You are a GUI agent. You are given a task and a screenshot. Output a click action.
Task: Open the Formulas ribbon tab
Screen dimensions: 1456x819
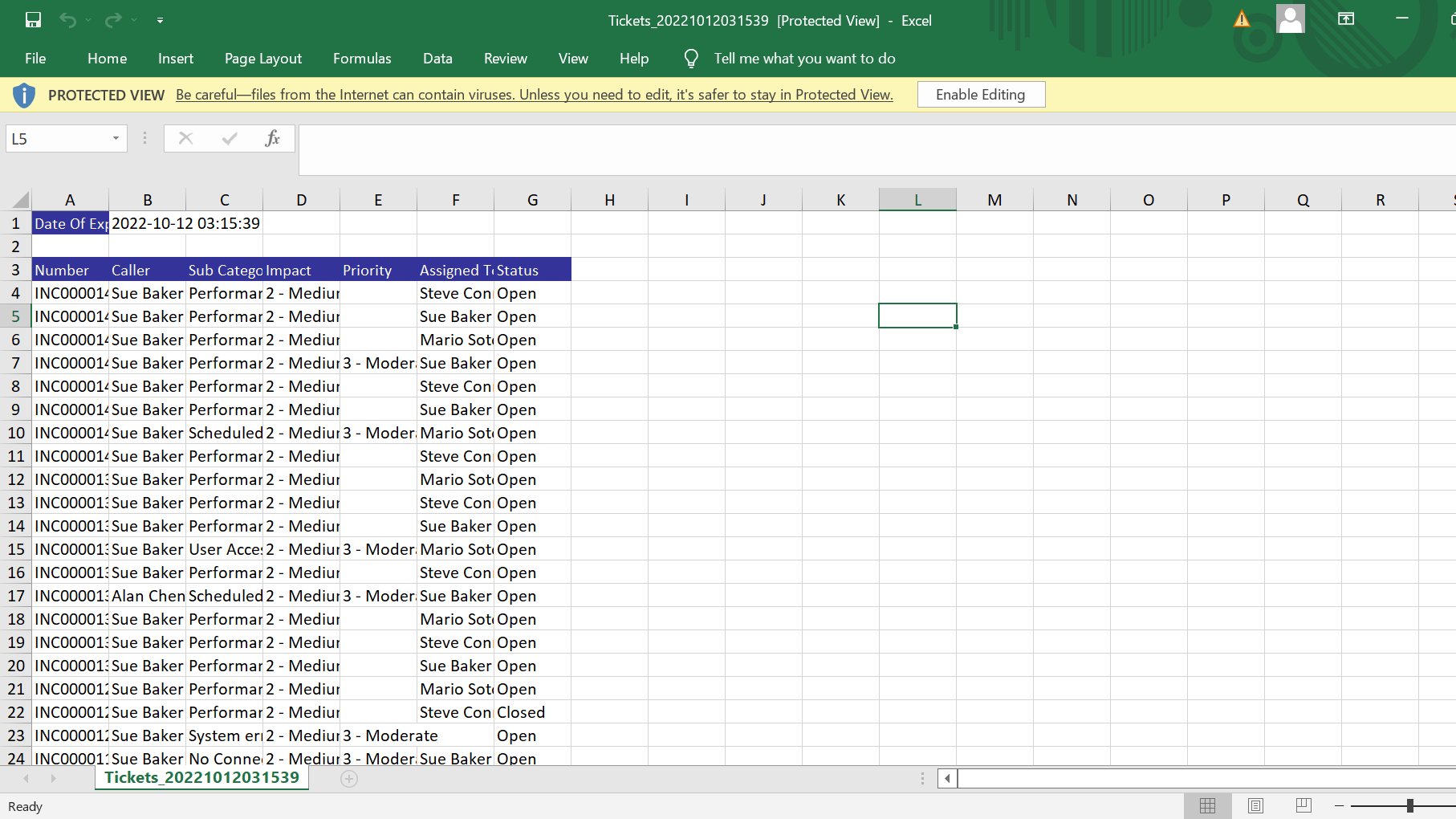coord(362,59)
